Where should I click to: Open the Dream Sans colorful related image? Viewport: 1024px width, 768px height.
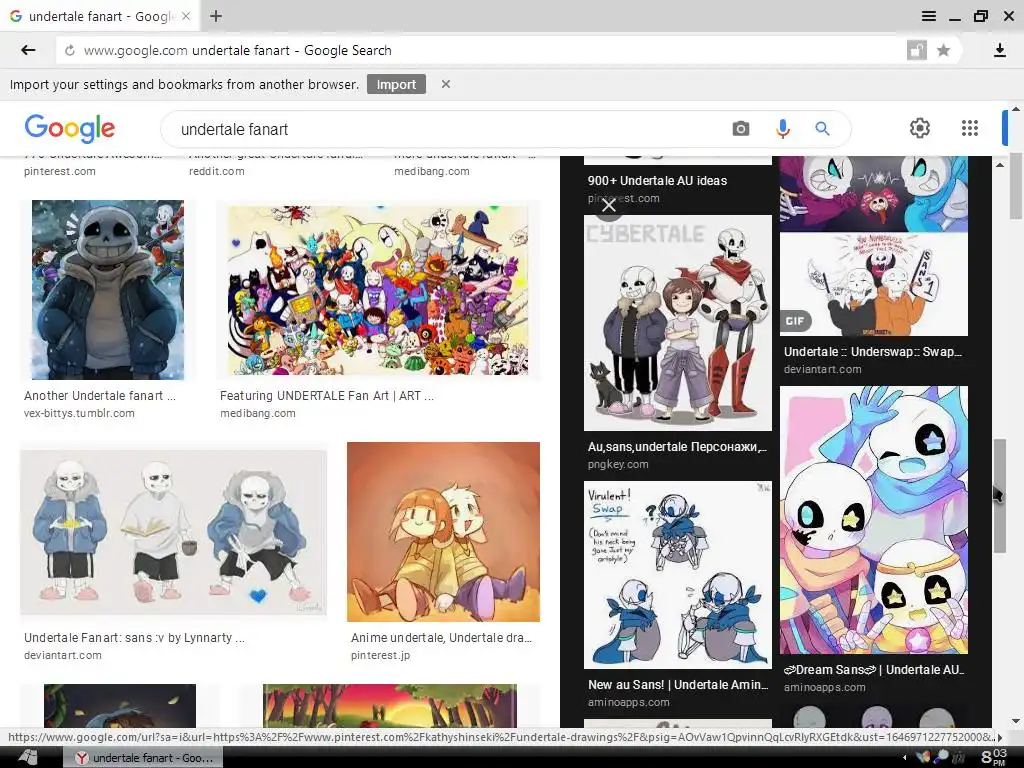coord(874,520)
